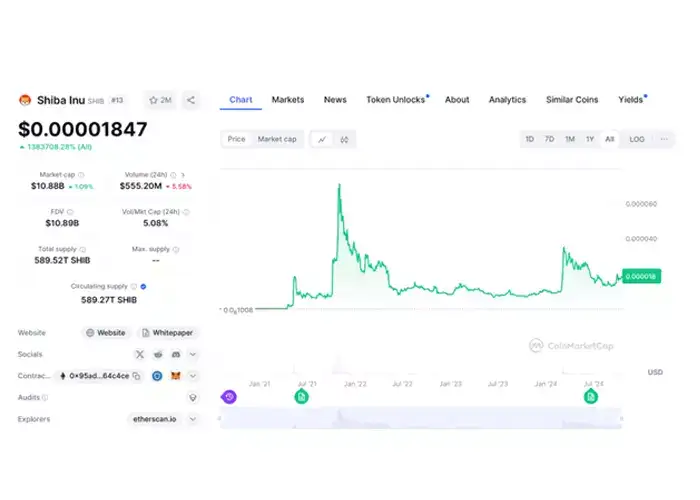Switch chart to candlestick view

tap(344, 139)
